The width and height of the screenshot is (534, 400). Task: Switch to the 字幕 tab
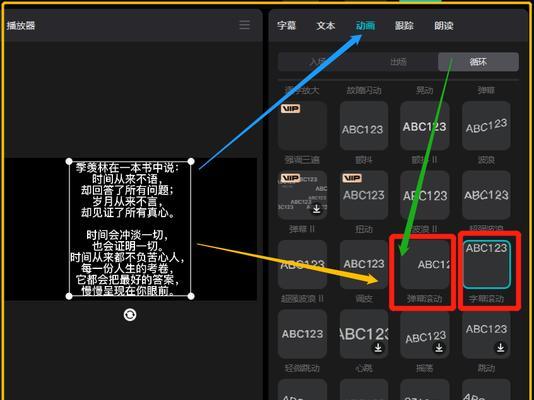(x=286, y=26)
